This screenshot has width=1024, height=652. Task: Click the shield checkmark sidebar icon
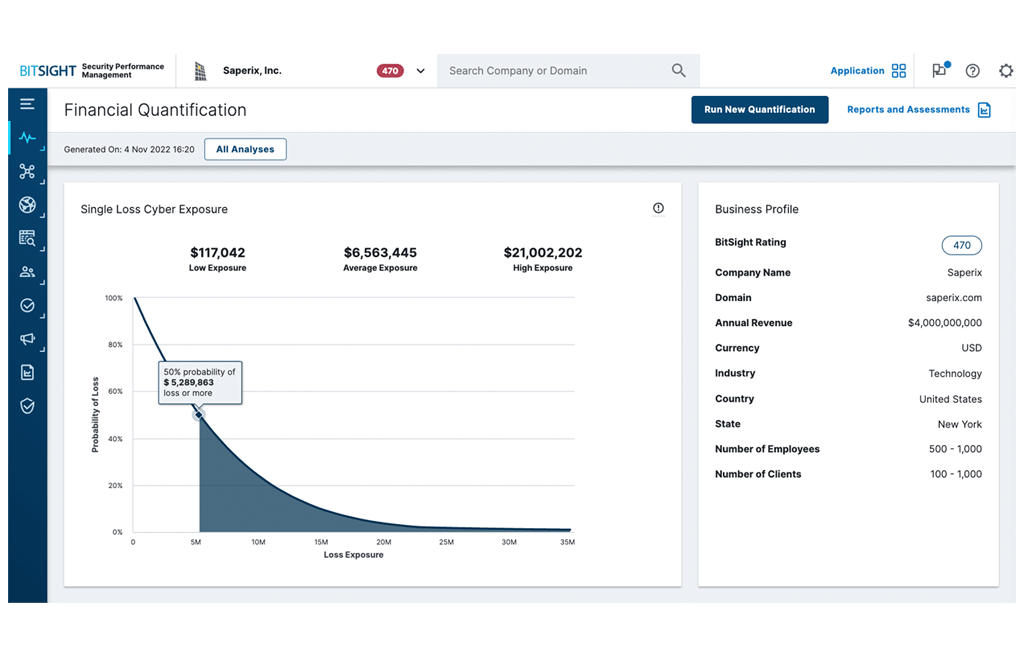click(27, 406)
